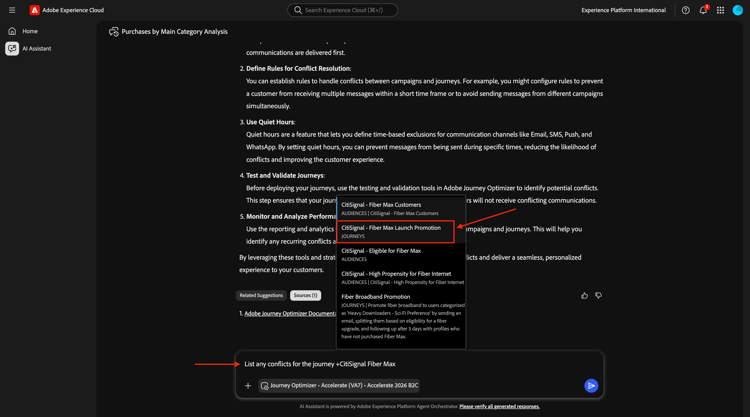Screen dimensions: 750x417
Task: Choose CitiSignal - Eligible for Fiber Max audience
Action: click(401, 254)
